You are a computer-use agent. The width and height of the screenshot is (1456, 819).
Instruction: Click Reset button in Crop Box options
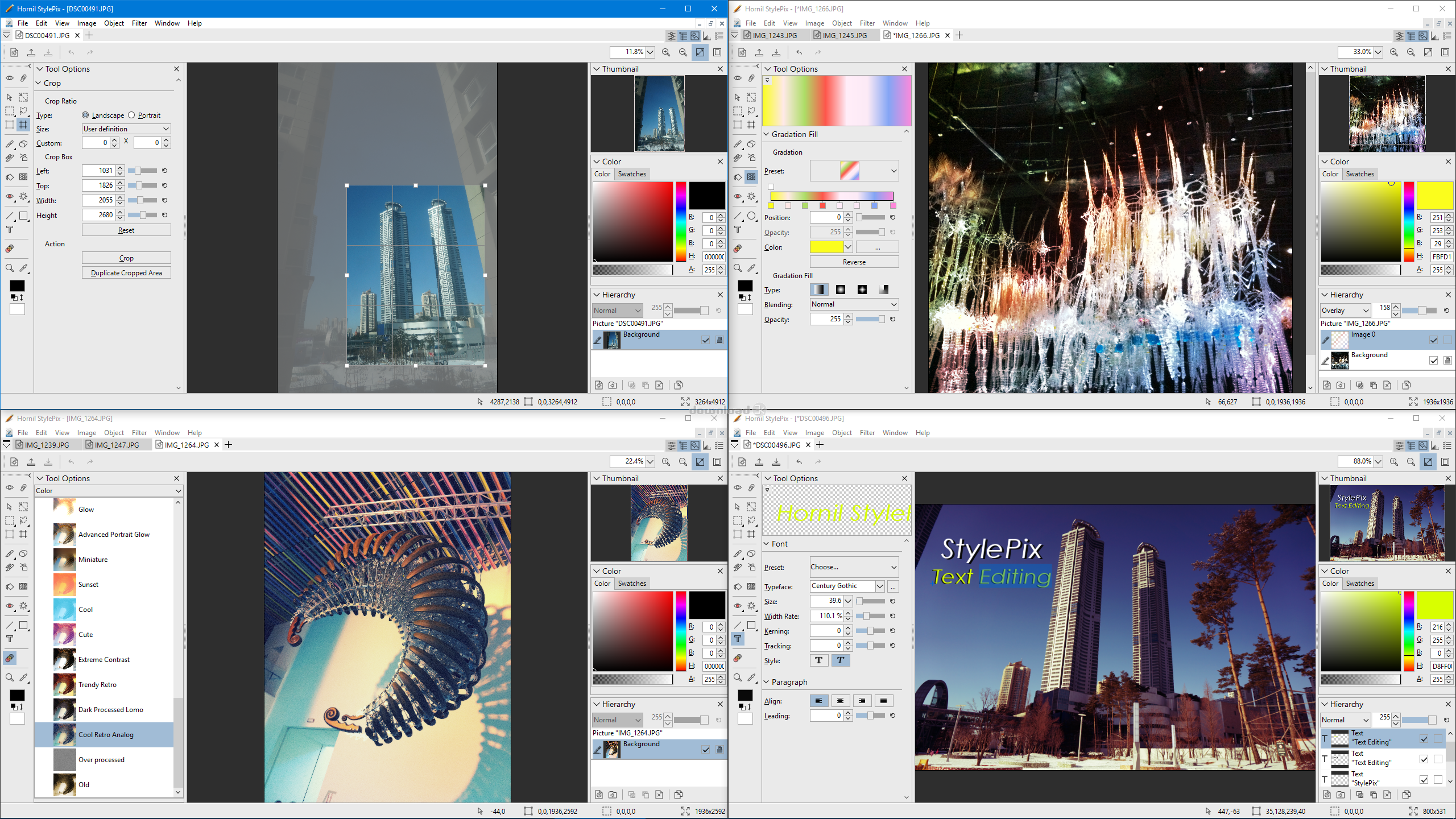point(126,230)
